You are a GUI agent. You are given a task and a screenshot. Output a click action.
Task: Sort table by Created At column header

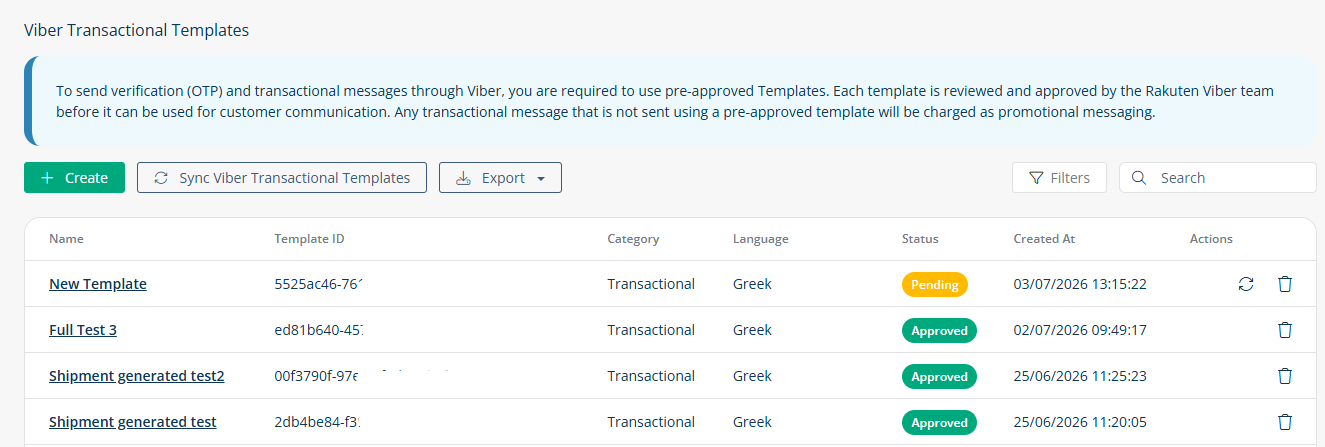pyautogui.click(x=1044, y=239)
